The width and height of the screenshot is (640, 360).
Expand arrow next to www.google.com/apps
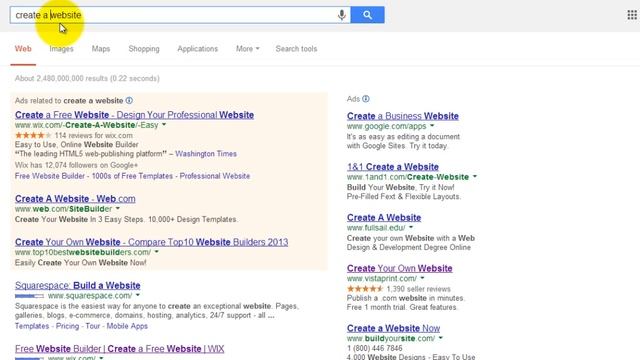click(x=432, y=126)
